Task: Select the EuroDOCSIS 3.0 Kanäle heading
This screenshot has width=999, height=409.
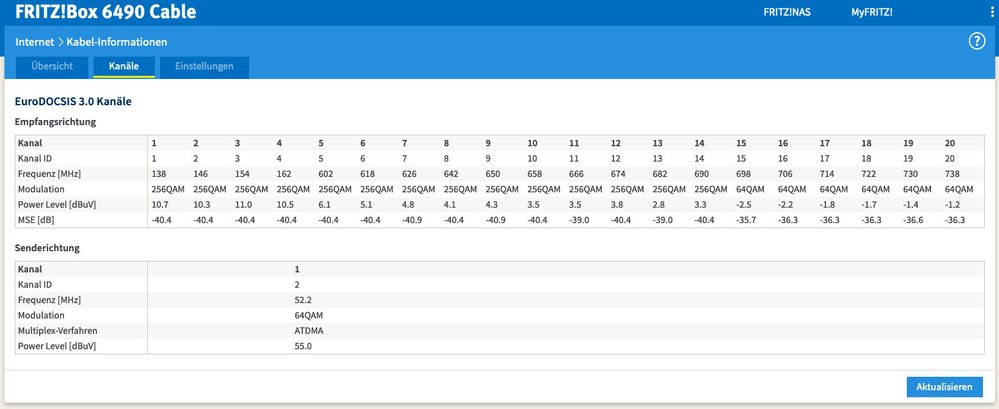Action: [73, 101]
